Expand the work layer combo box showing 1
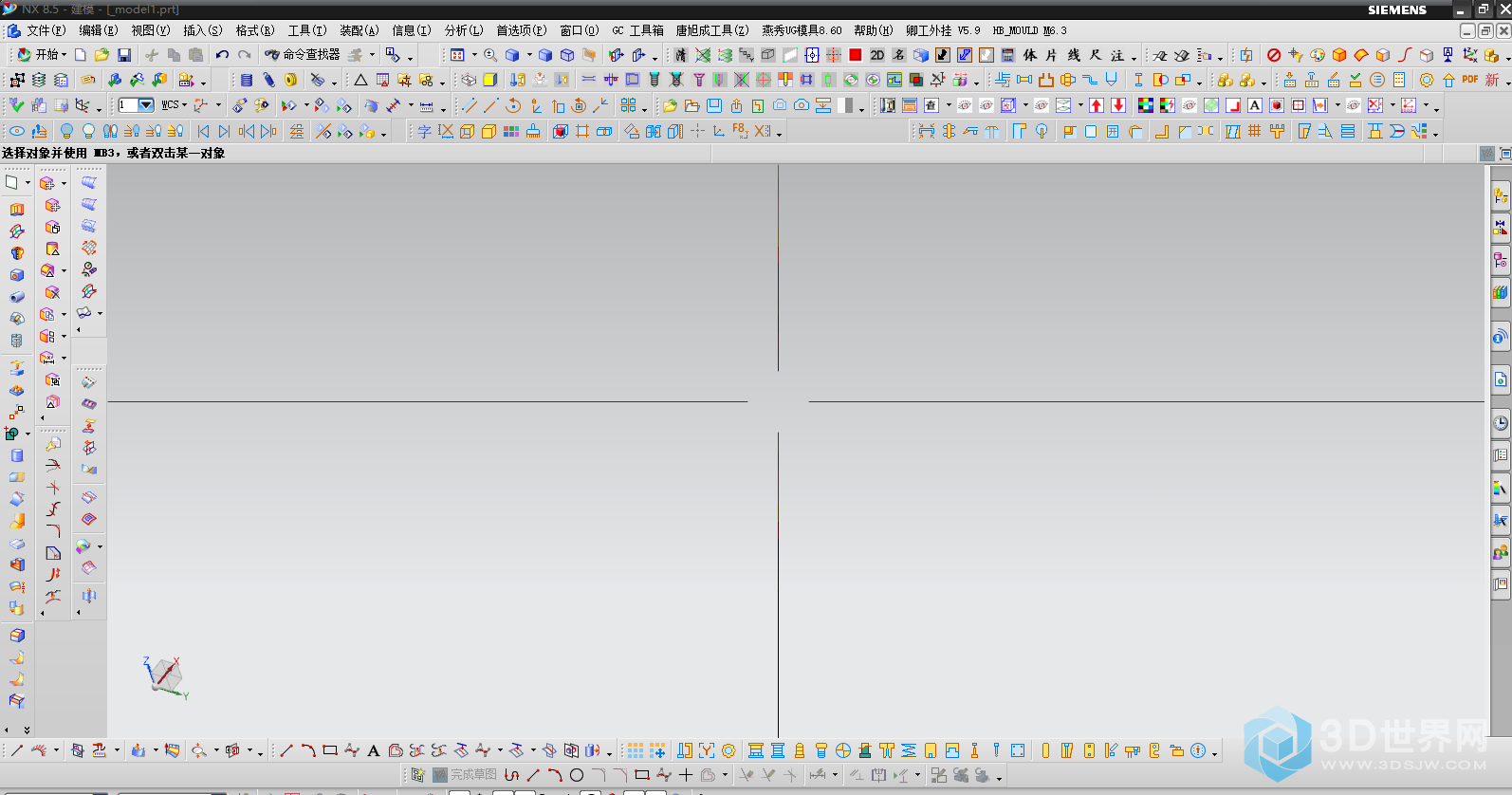1512x795 pixels. (137, 105)
